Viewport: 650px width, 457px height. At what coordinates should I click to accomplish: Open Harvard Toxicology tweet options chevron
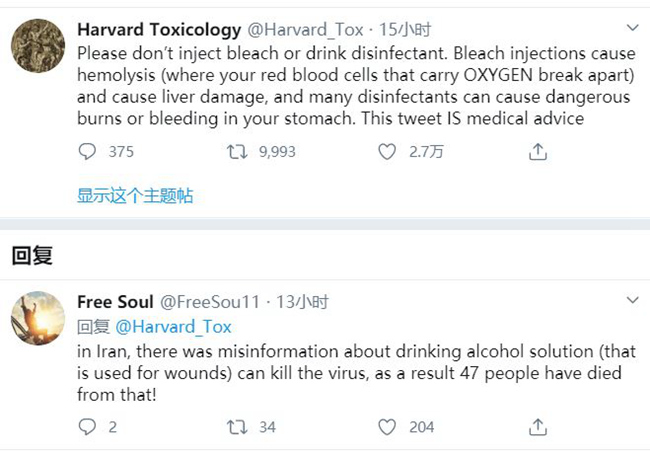632,26
